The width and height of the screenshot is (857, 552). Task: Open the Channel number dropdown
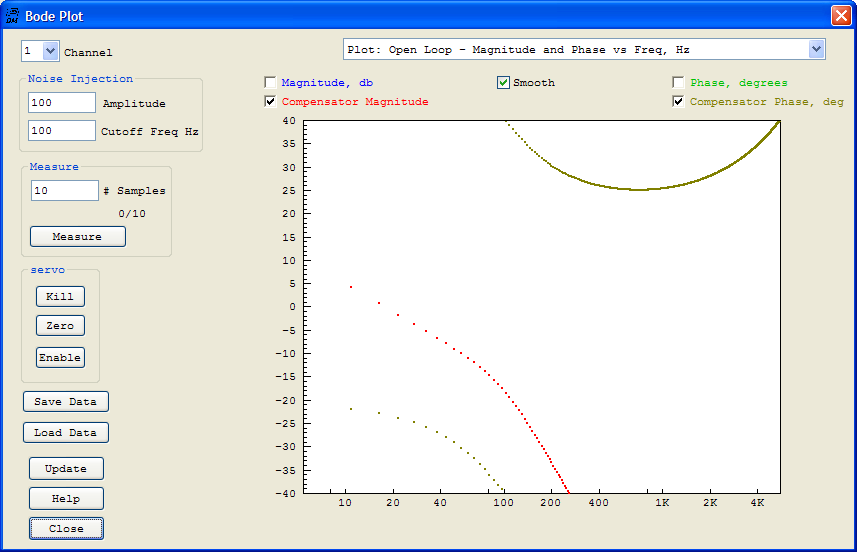pyautogui.click(x=51, y=50)
